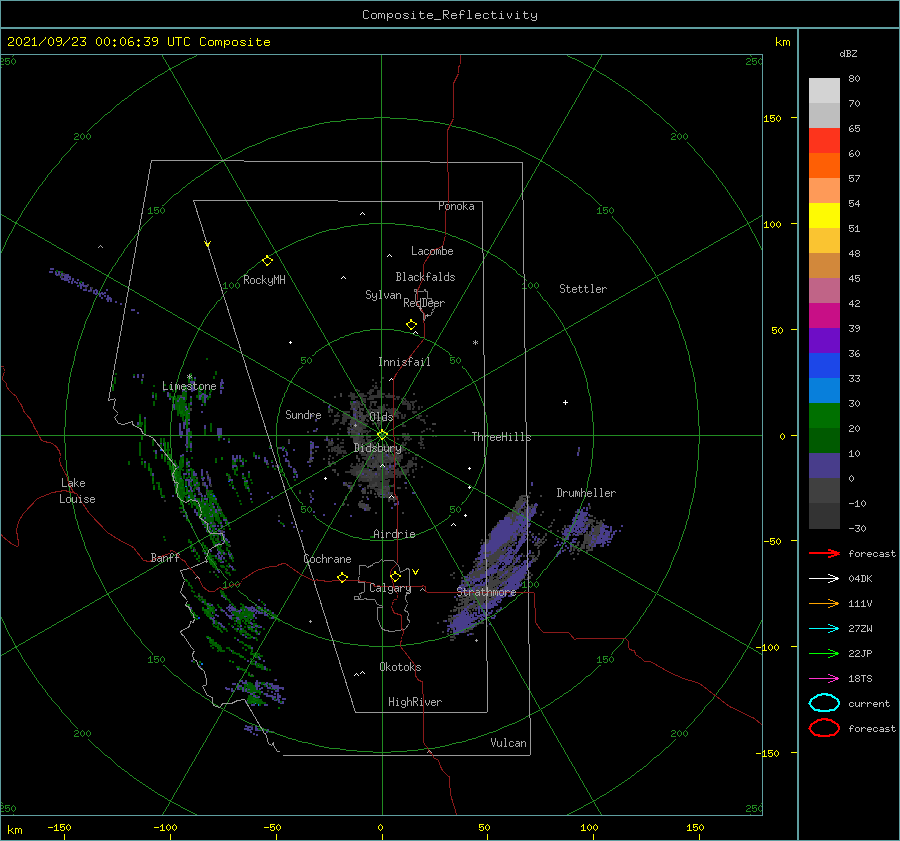Screen dimensions: 900x841
Task: Click the ThreeHills label
Action: (501, 437)
